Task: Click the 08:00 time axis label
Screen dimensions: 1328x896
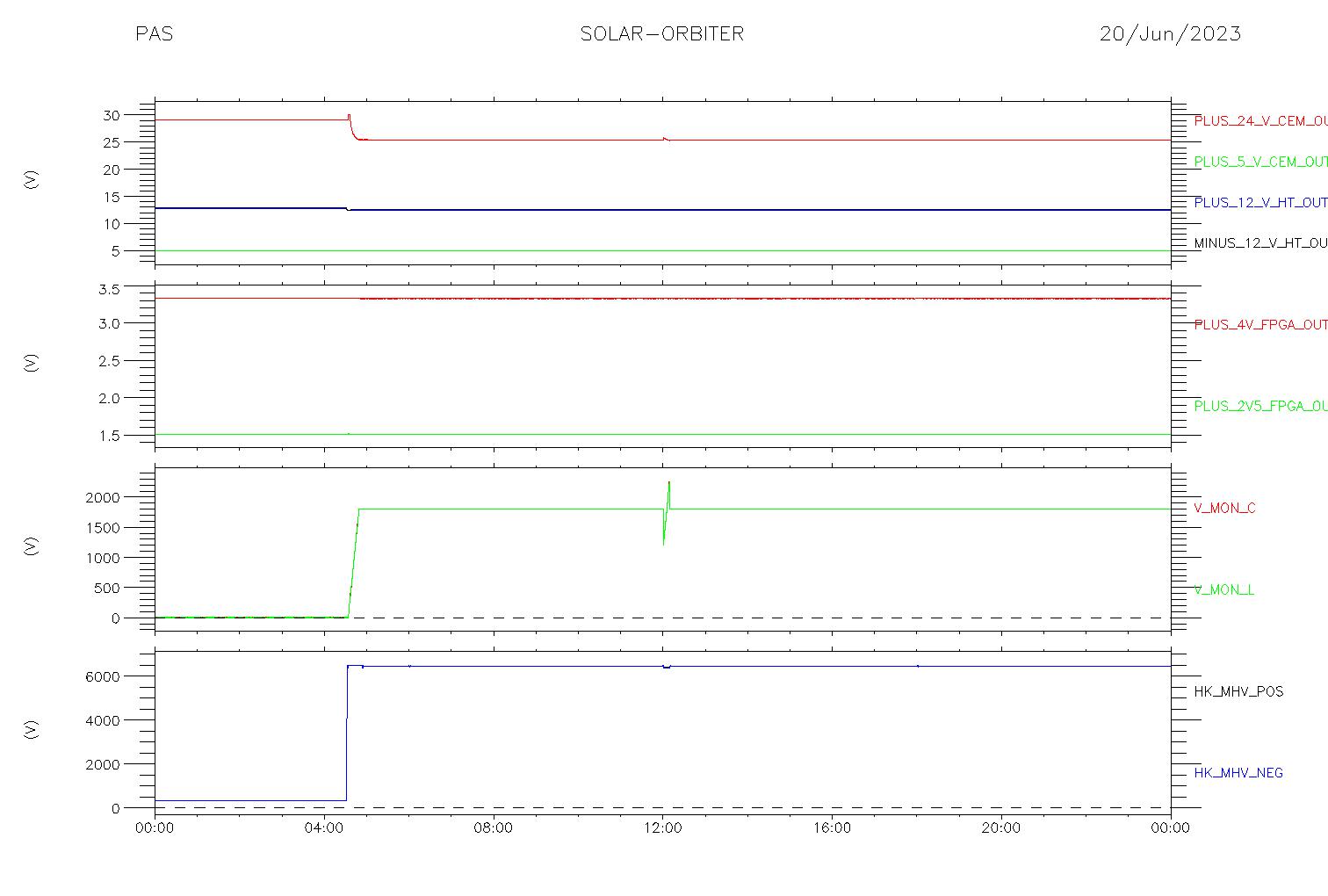Action: [x=494, y=827]
